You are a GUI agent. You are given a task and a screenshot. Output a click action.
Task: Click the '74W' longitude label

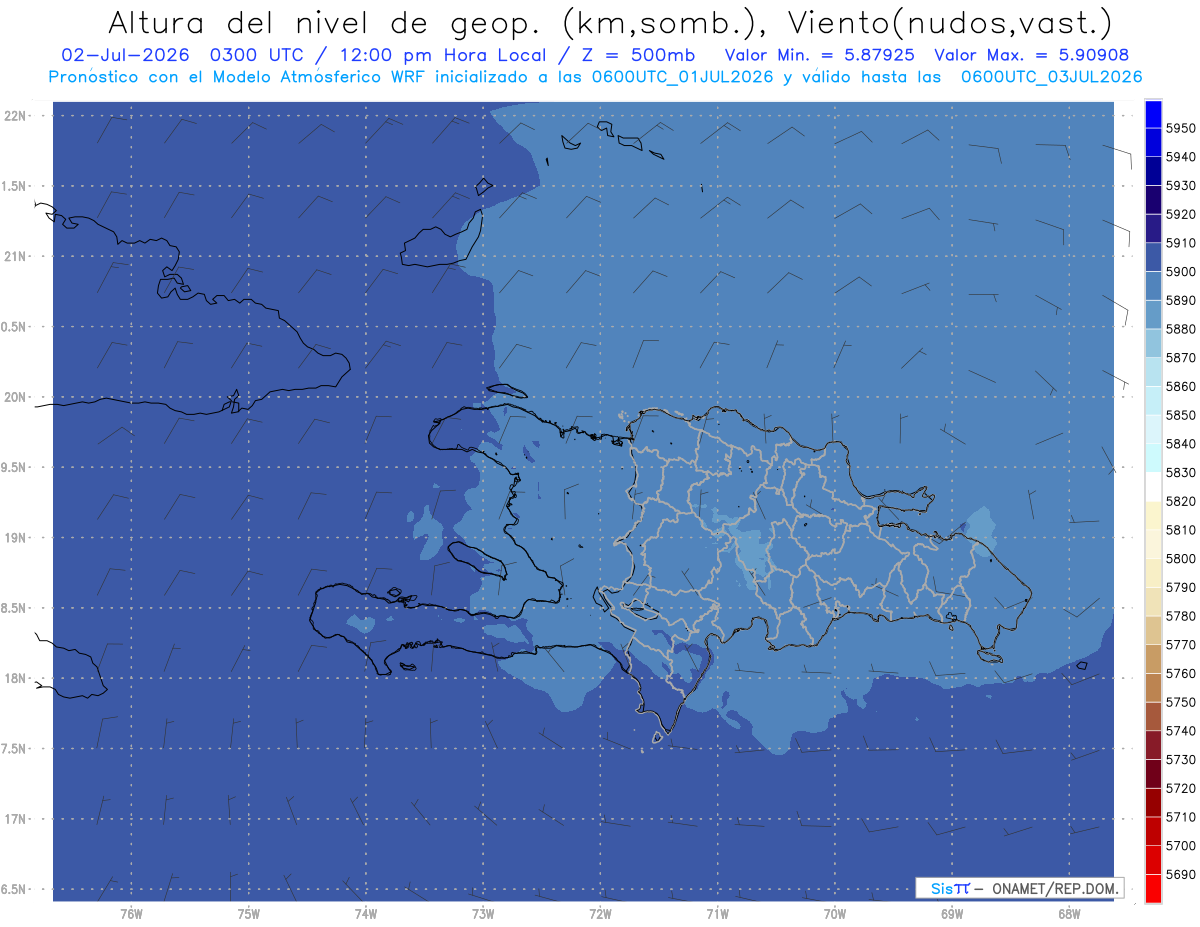click(365, 913)
